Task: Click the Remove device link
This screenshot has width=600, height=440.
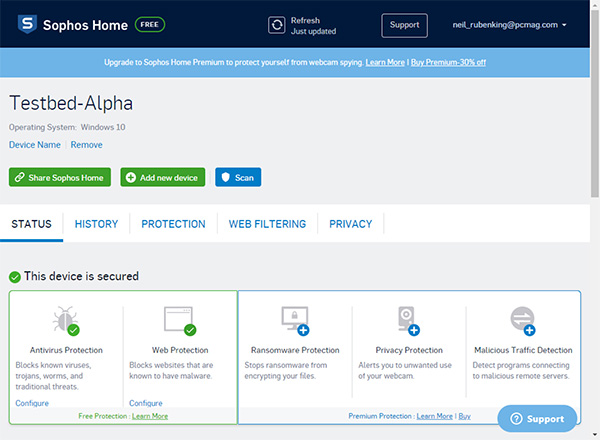Action: click(x=86, y=145)
